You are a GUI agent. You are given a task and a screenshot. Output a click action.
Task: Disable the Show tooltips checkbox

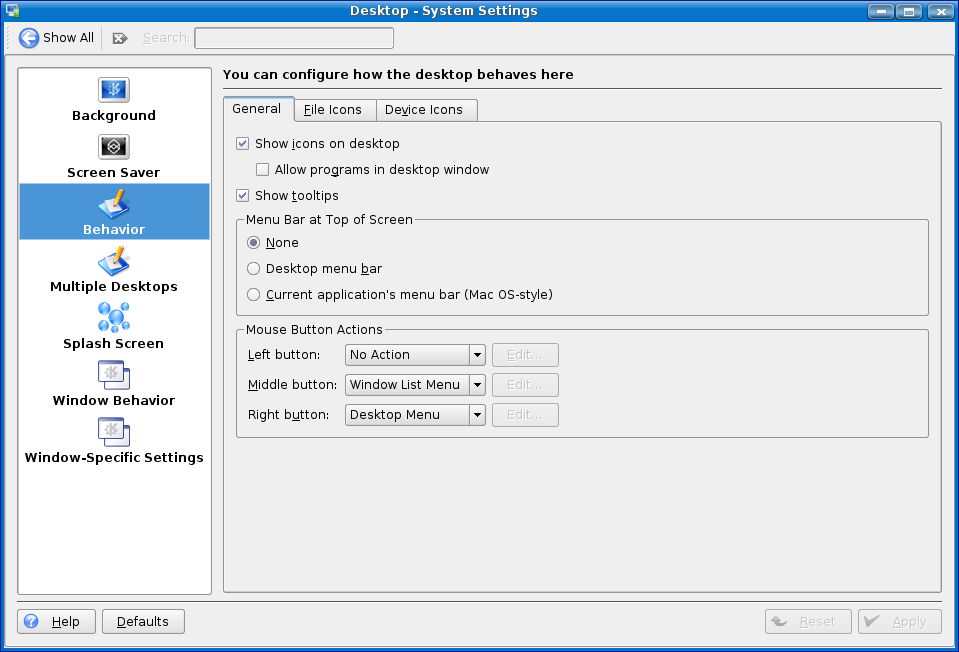242,196
